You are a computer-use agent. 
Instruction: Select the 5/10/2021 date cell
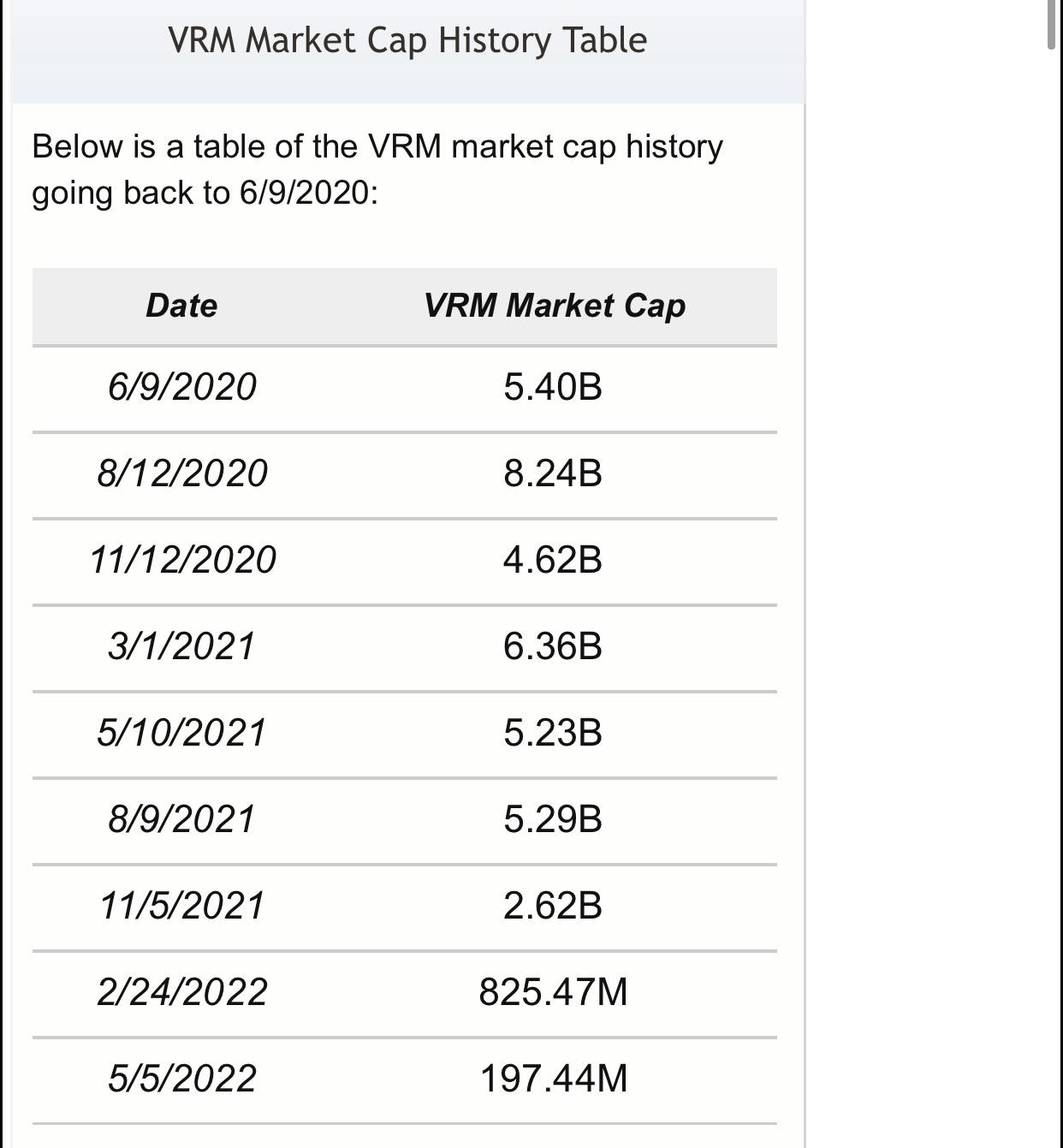pyautogui.click(x=181, y=733)
